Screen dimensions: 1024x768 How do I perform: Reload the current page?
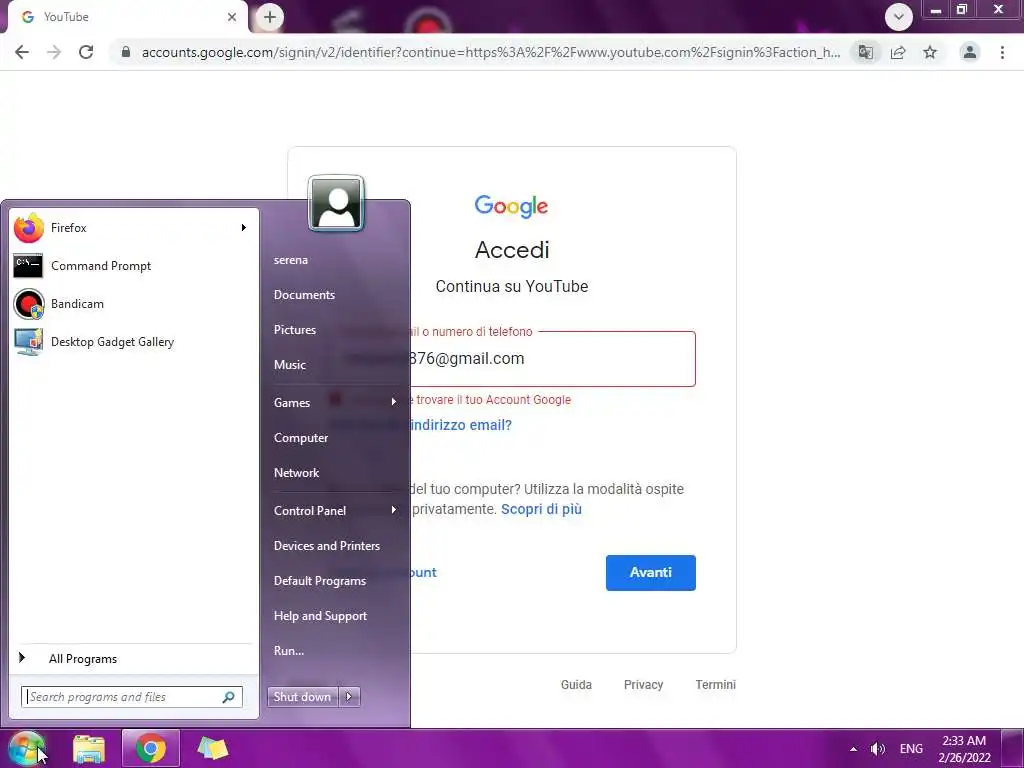pyautogui.click(x=86, y=52)
